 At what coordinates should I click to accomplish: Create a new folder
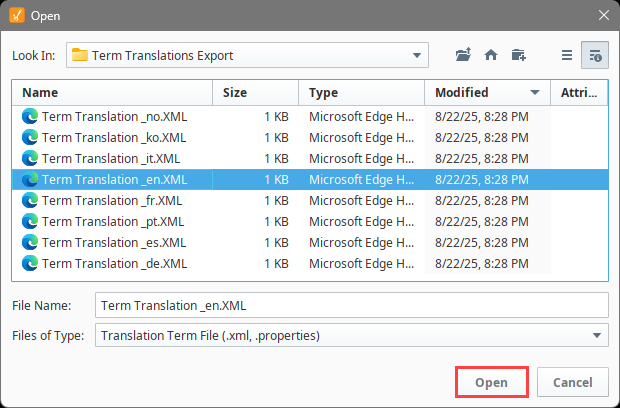pyautogui.click(x=518, y=55)
